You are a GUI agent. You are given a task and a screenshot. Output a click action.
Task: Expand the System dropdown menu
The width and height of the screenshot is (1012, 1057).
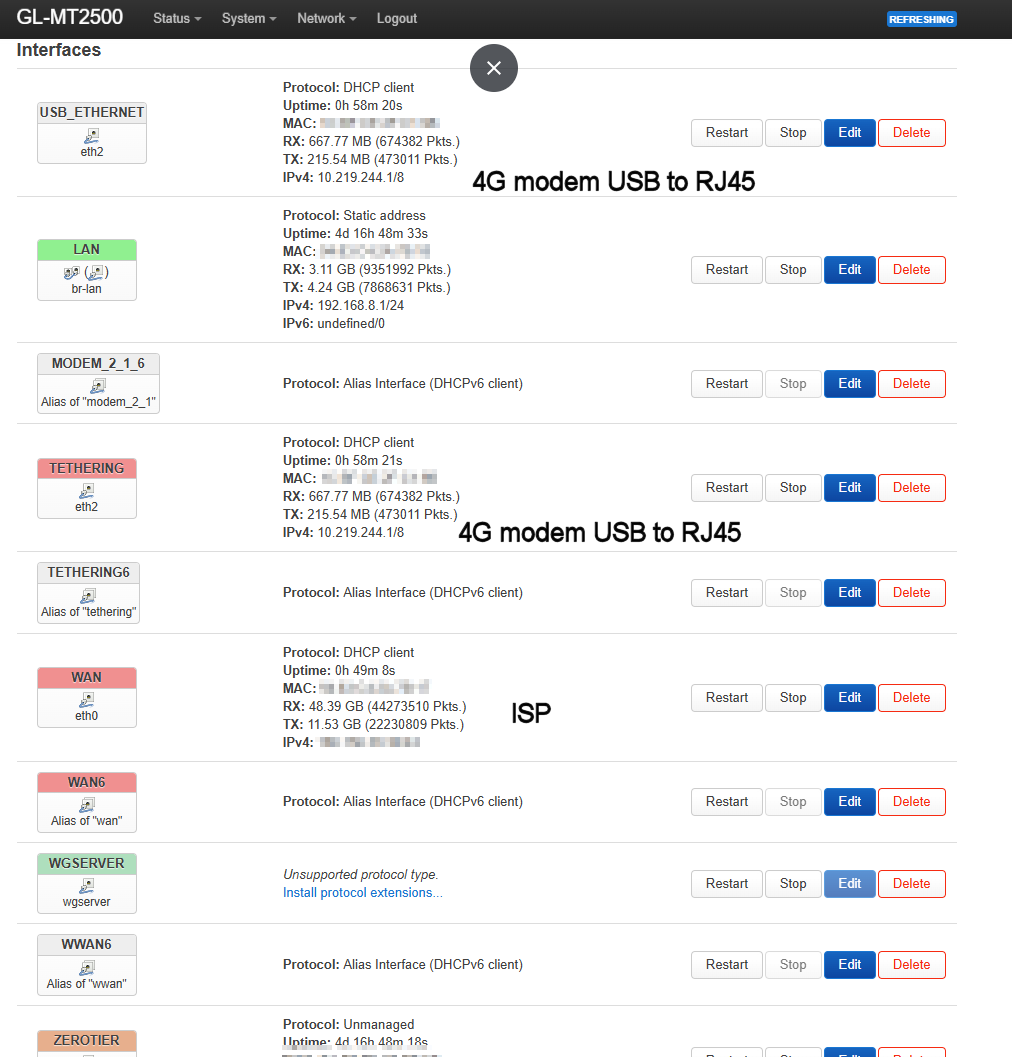[249, 18]
